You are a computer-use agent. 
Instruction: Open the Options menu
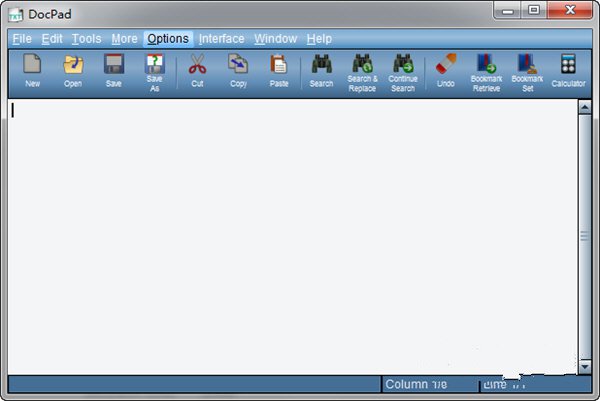[x=168, y=39]
